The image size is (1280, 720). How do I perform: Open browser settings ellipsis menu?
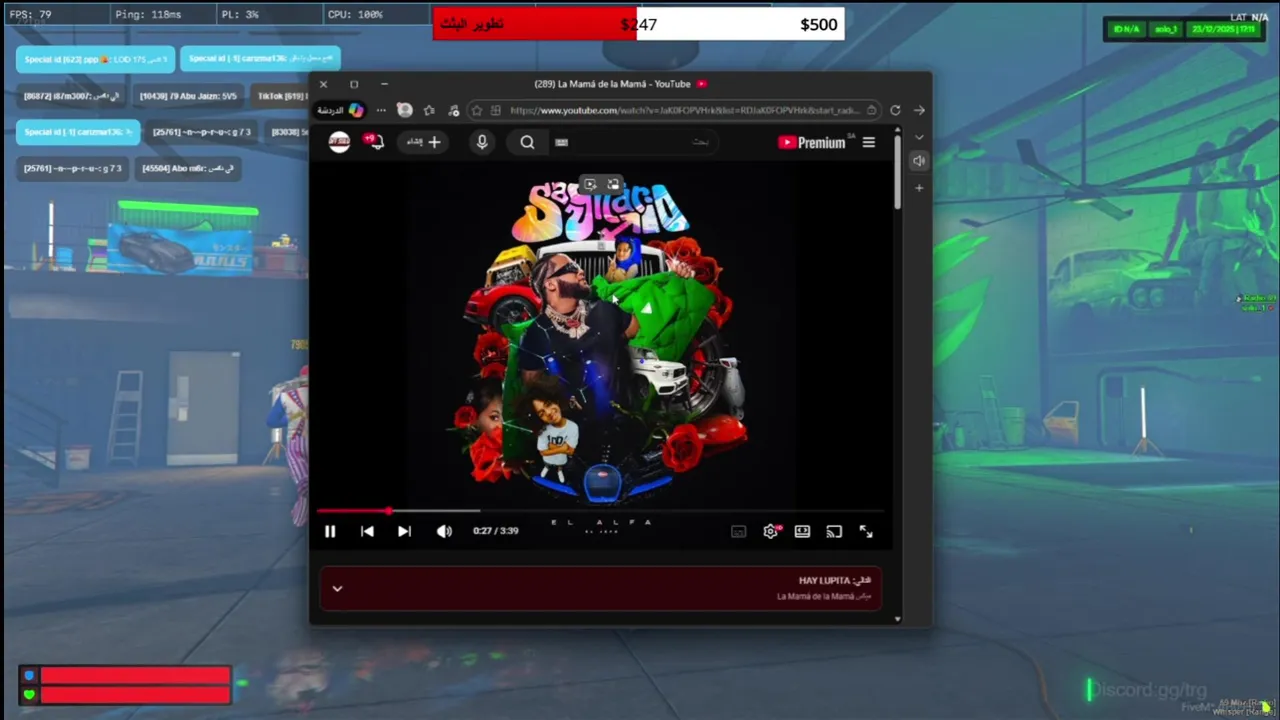pos(381,110)
